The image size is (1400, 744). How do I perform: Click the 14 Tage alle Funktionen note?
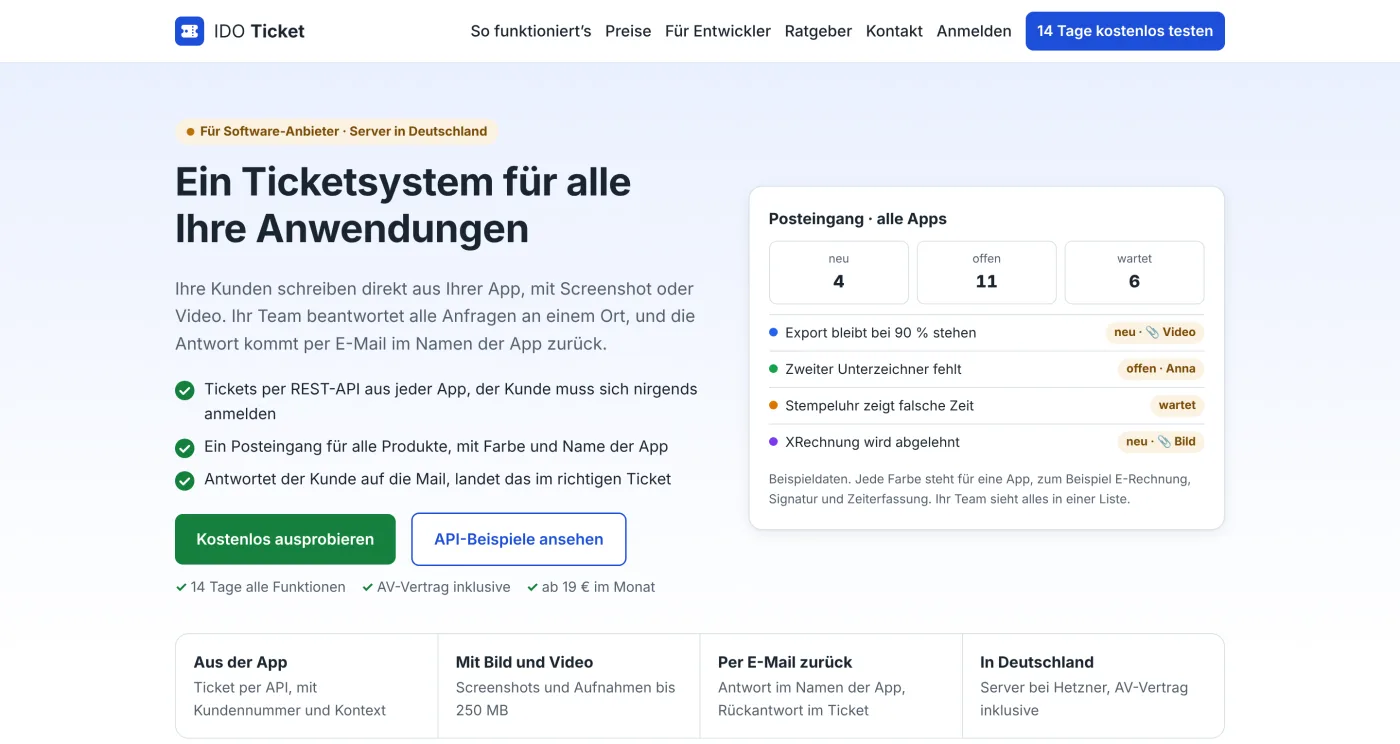(x=260, y=587)
